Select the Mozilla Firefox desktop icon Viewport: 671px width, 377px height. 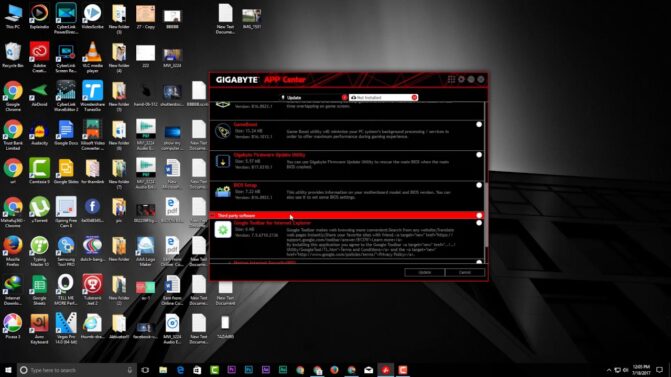coord(13,251)
